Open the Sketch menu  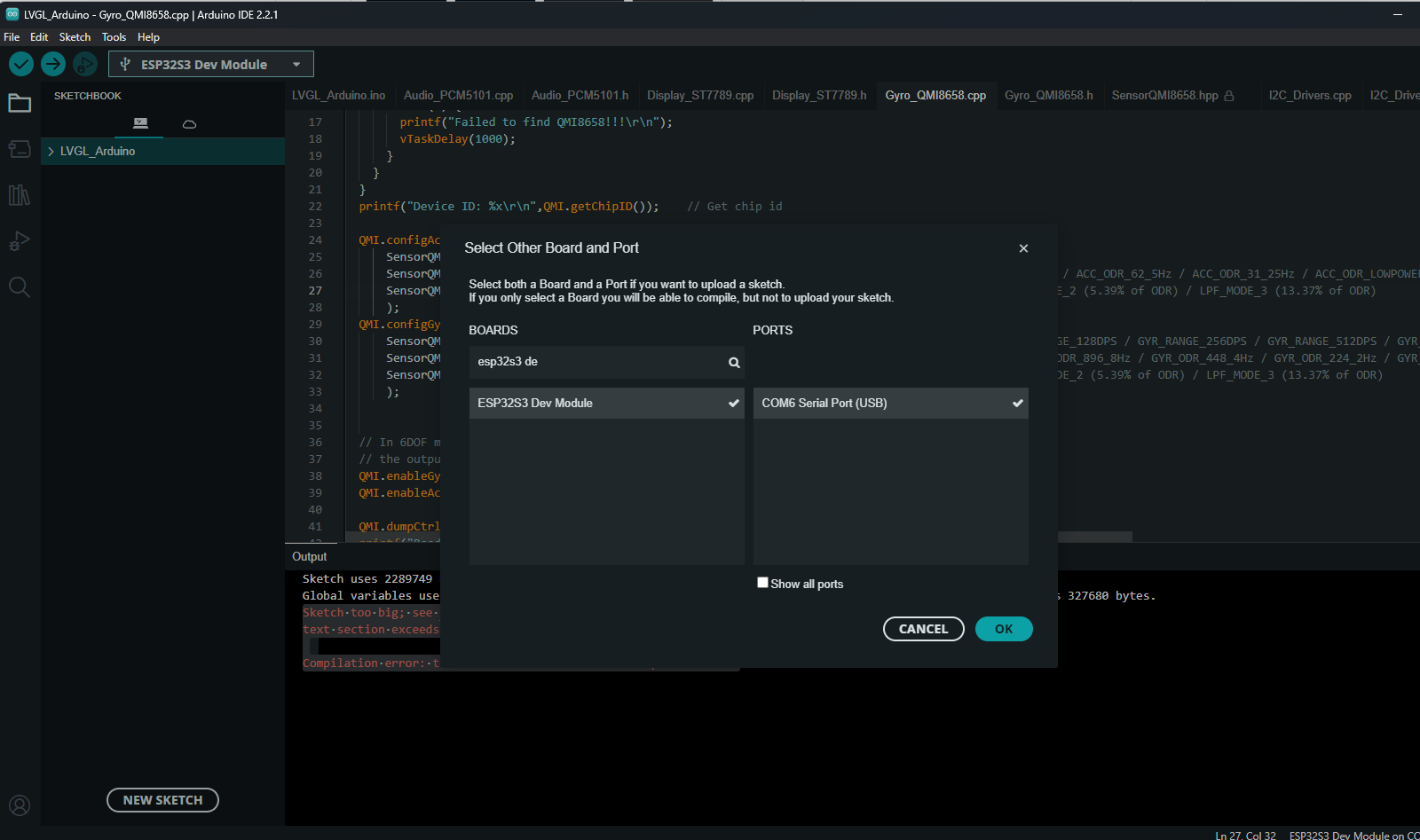point(75,37)
